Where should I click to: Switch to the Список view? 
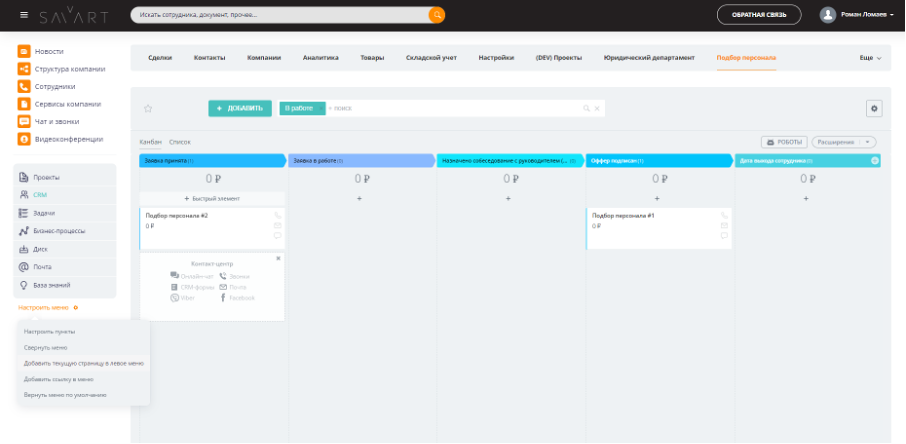(x=180, y=143)
